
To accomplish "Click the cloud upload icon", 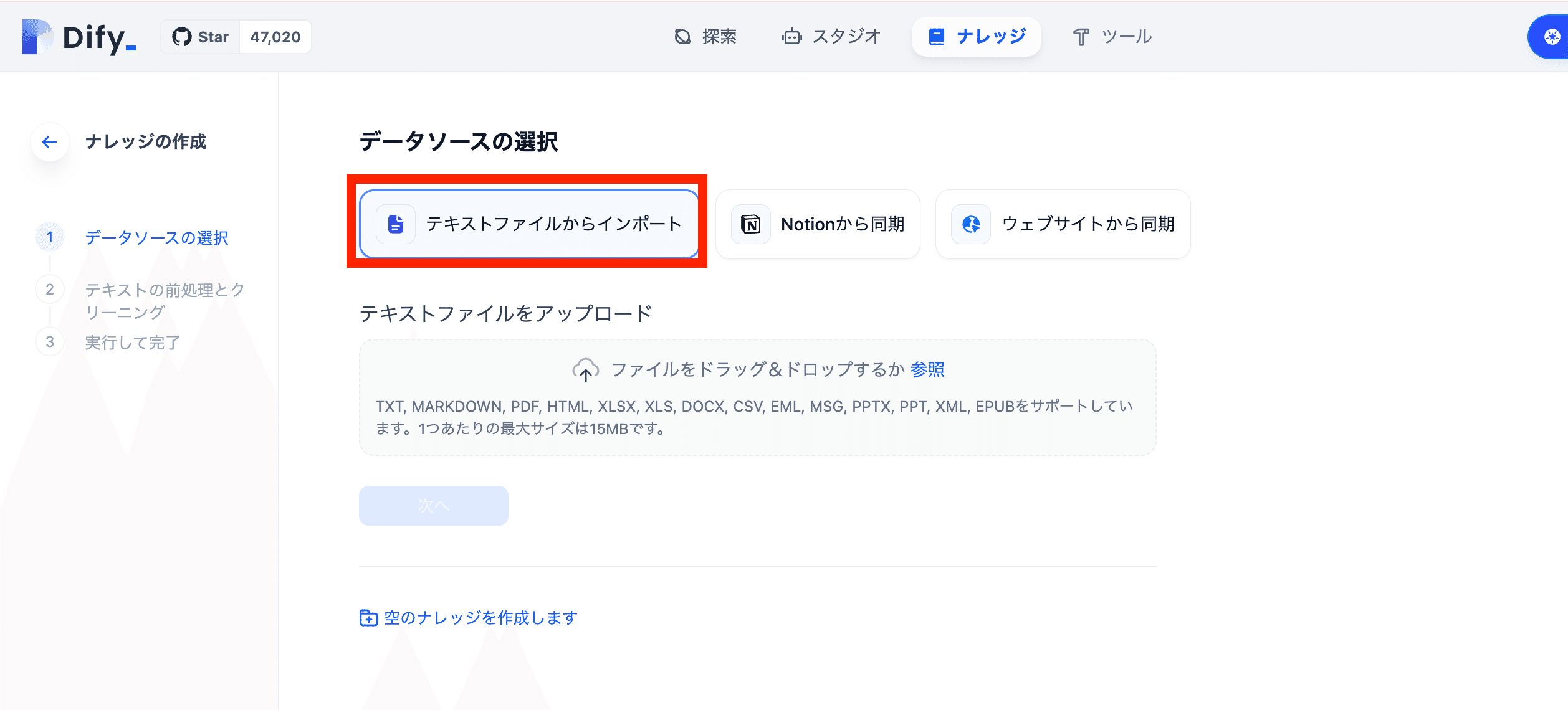I will [585, 370].
